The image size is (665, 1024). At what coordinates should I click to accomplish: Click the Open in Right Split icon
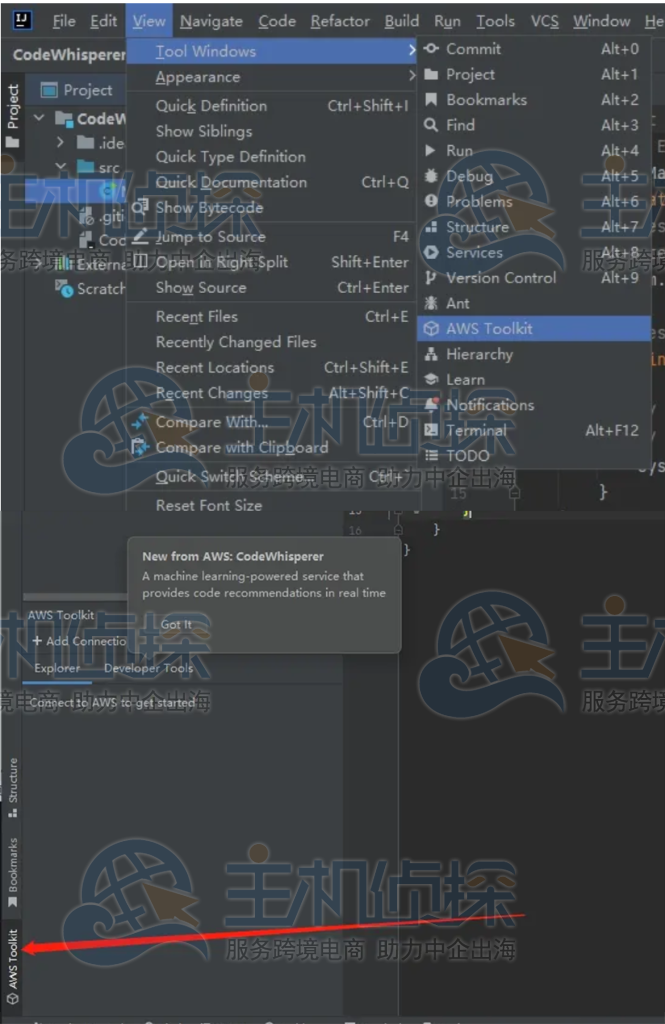[x=140, y=261]
